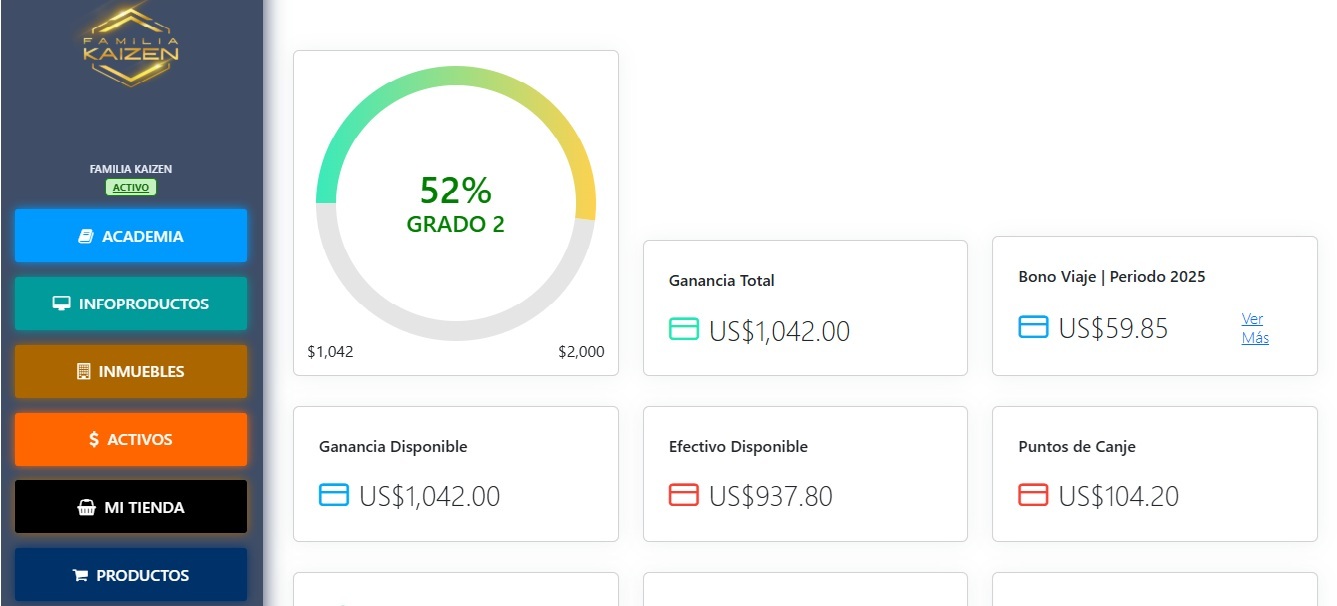
Task: Click the Ganancia Total heading
Action: tap(722, 281)
